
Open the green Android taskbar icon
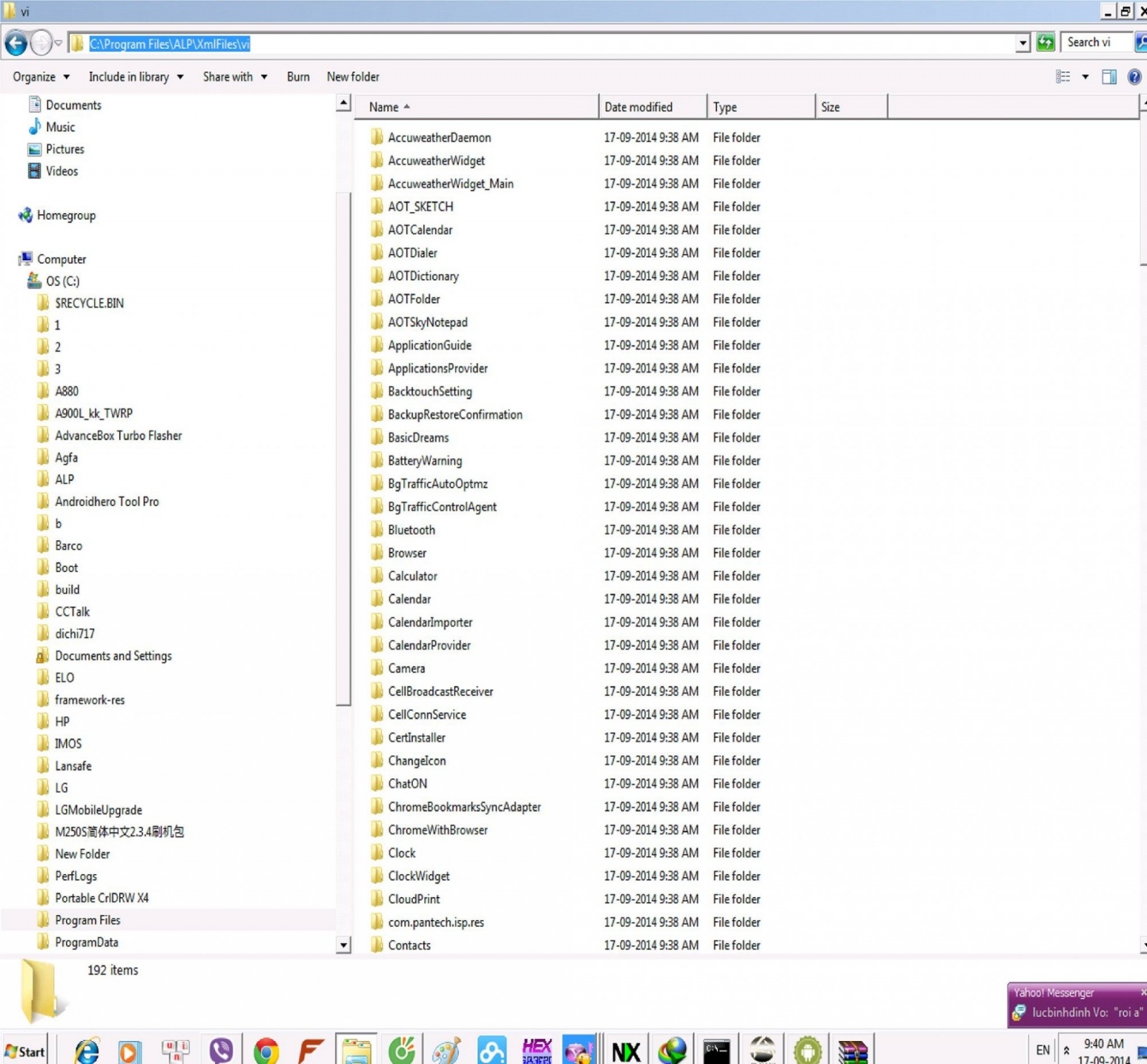click(807, 1051)
